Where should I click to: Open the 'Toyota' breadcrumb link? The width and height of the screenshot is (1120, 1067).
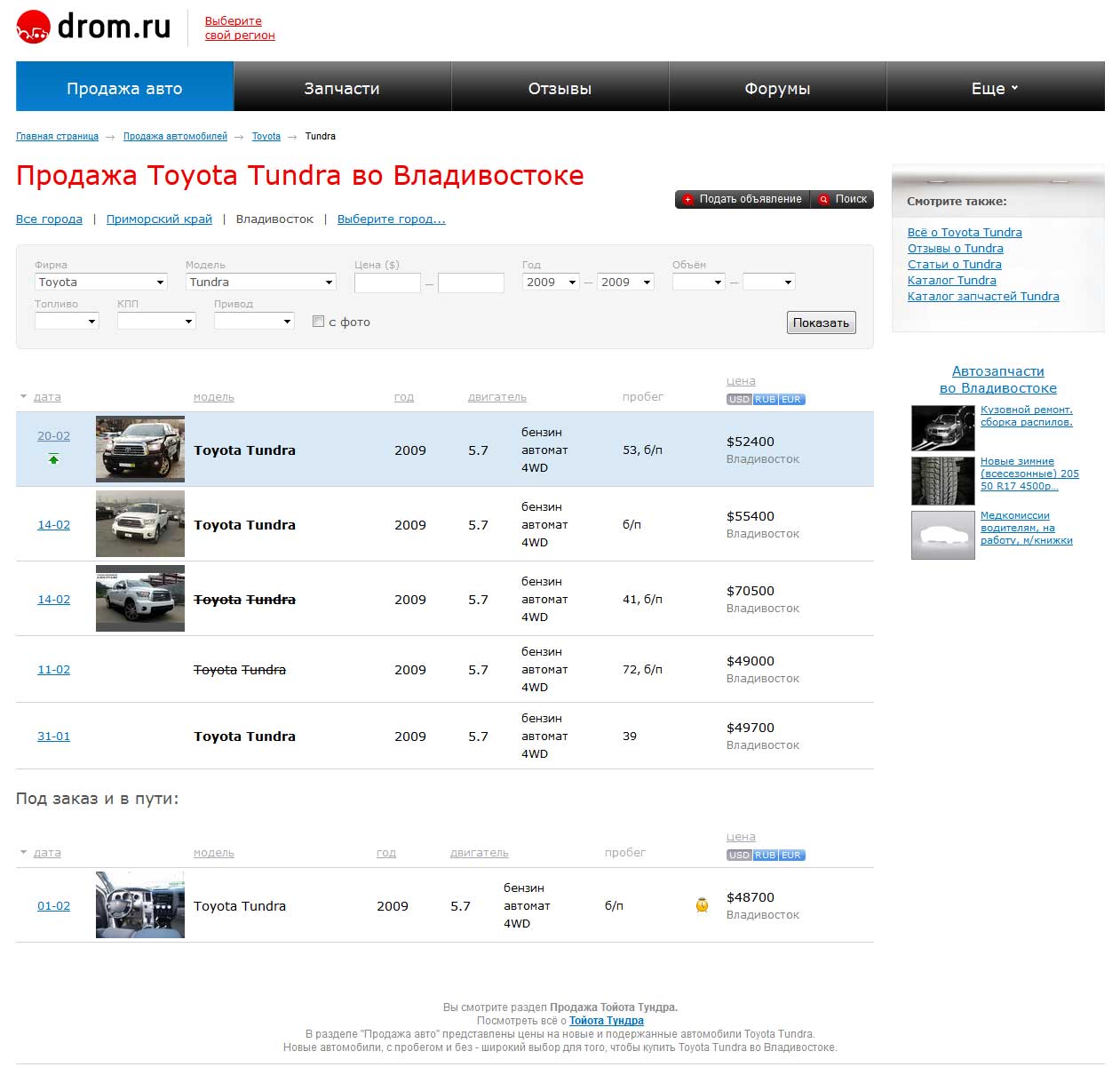[266, 136]
